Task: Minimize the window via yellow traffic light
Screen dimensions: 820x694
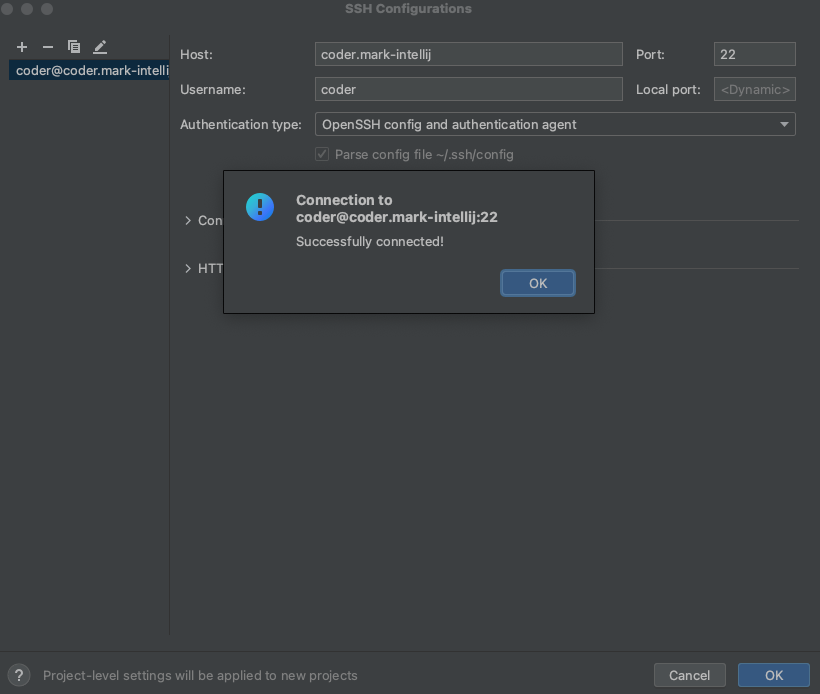Action: 28,9
